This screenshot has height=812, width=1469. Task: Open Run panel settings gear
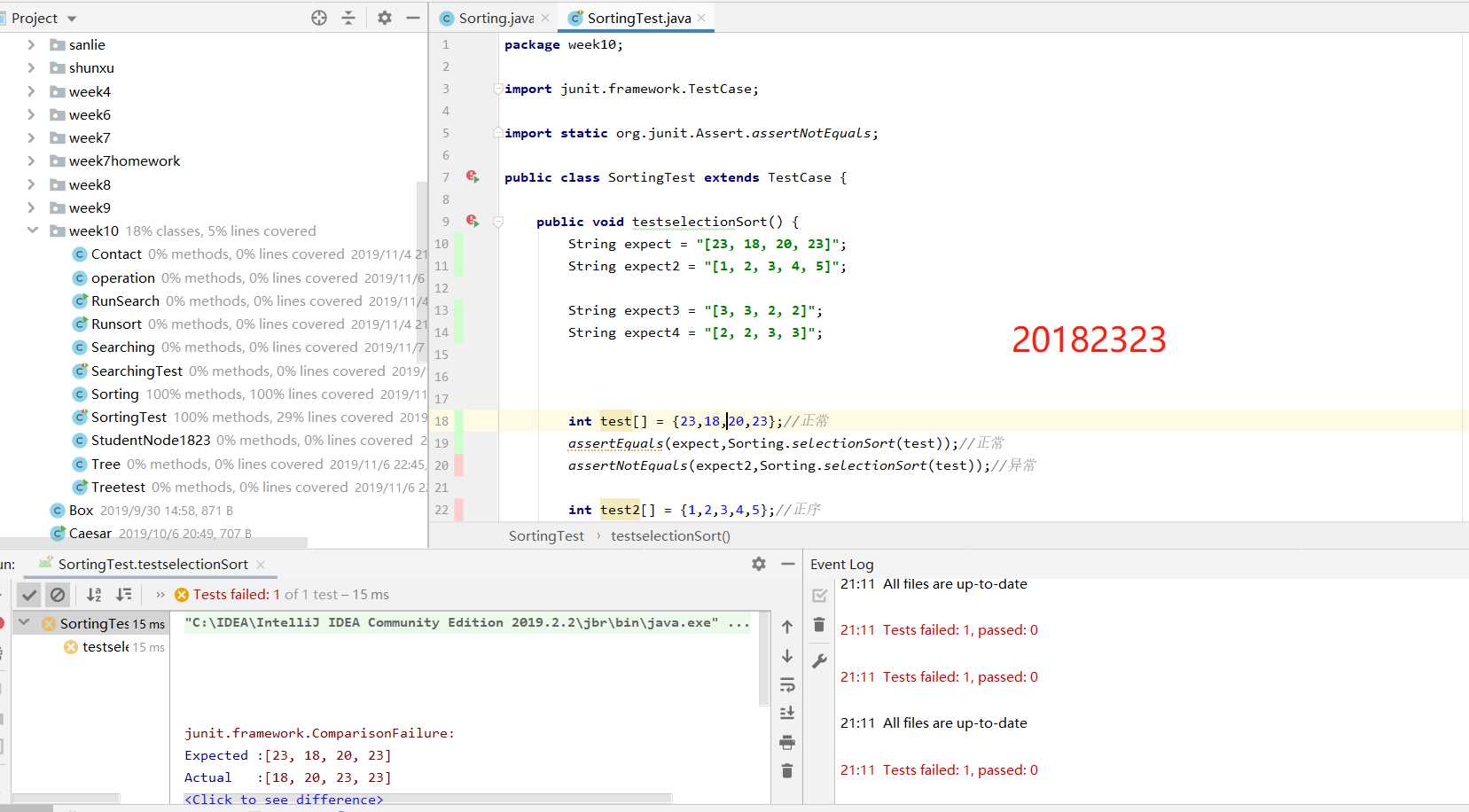click(759, 564)
